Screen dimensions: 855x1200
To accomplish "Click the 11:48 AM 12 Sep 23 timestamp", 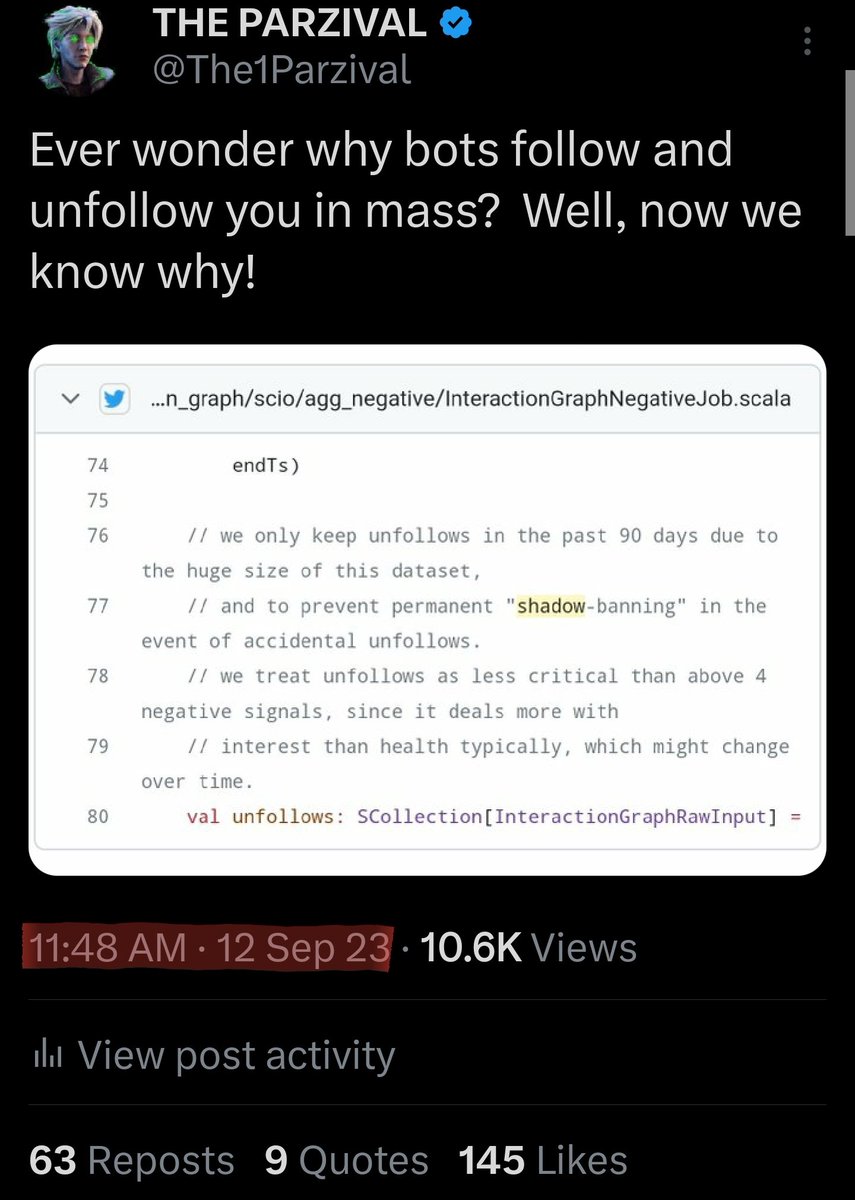I will [x=206, y=948].
